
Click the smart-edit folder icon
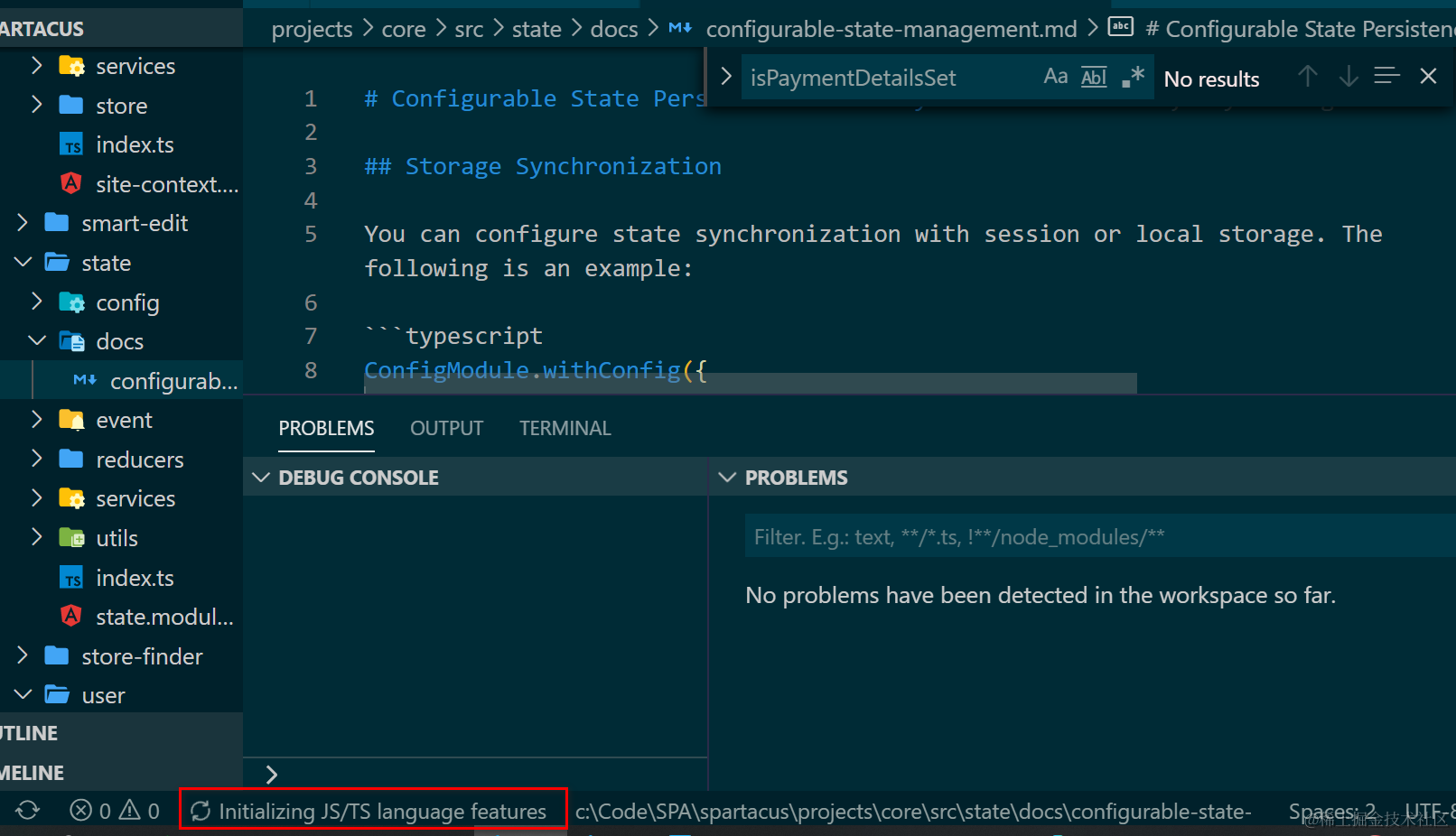pyautogui.click(x=57, y=222)
